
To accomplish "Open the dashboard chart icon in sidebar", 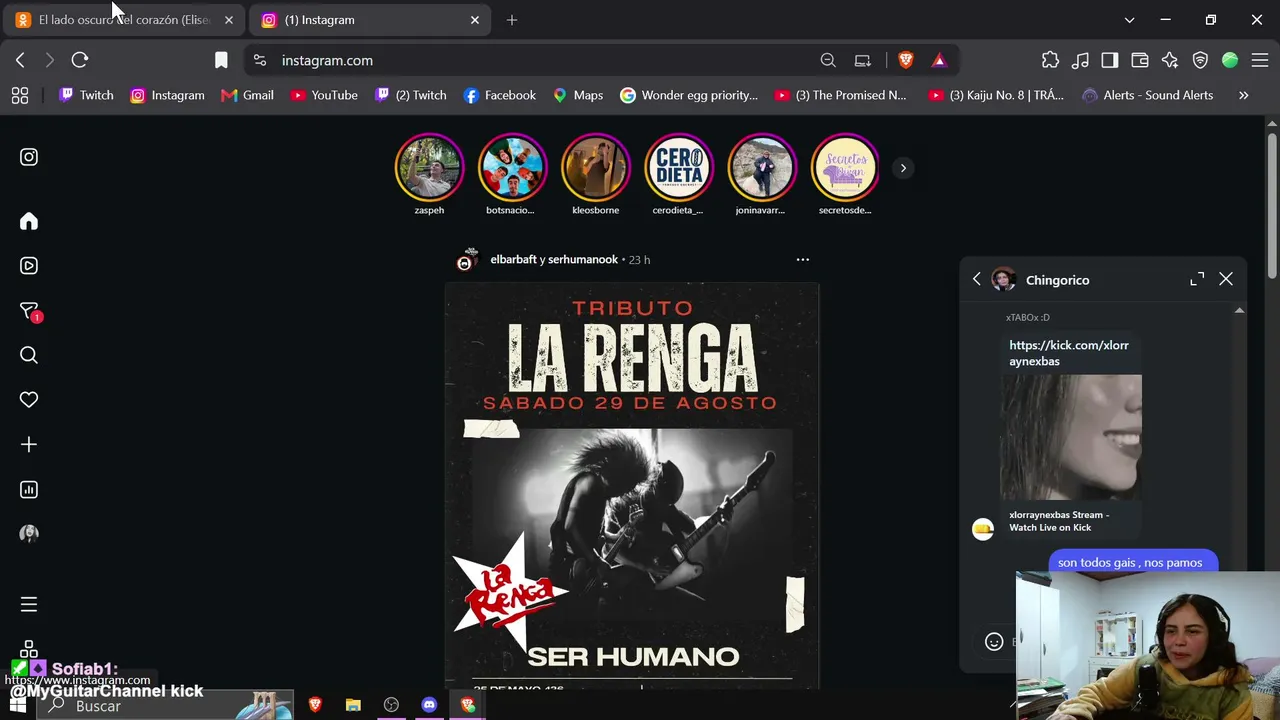I will (29, 490).
